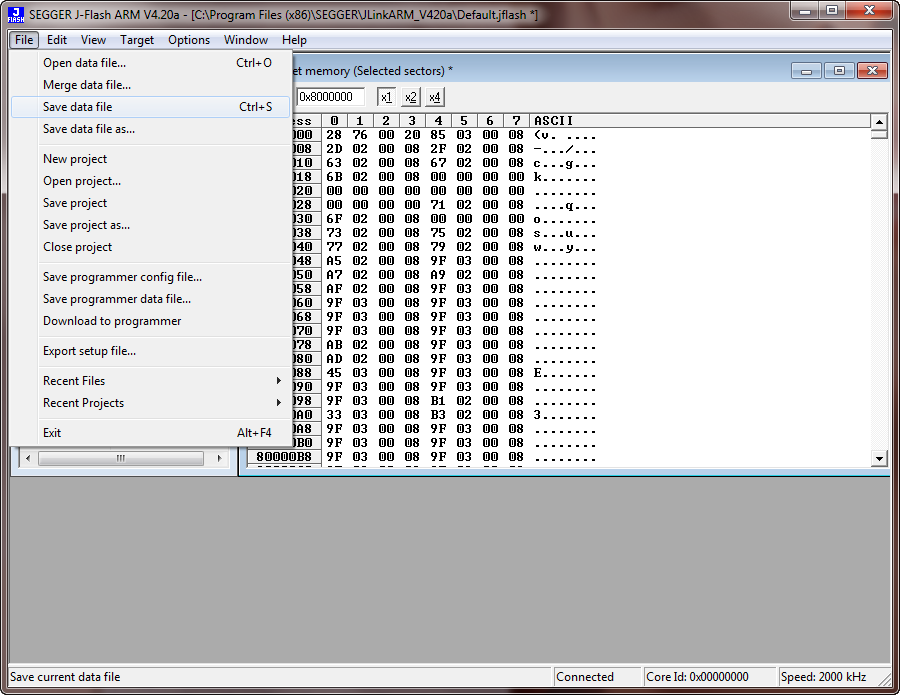The image size is (900, 695).
Task: Switch to x2 halfword display width
Action: [x=410, y=97]
